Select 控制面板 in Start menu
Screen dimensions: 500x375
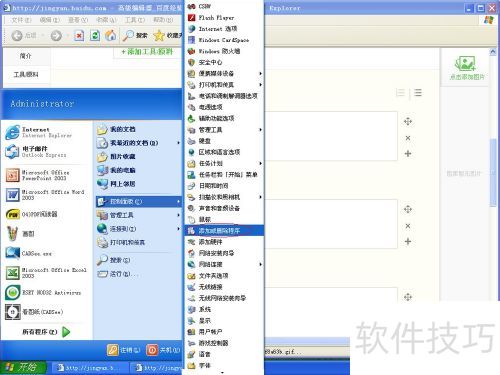click(x=138, y=201)
